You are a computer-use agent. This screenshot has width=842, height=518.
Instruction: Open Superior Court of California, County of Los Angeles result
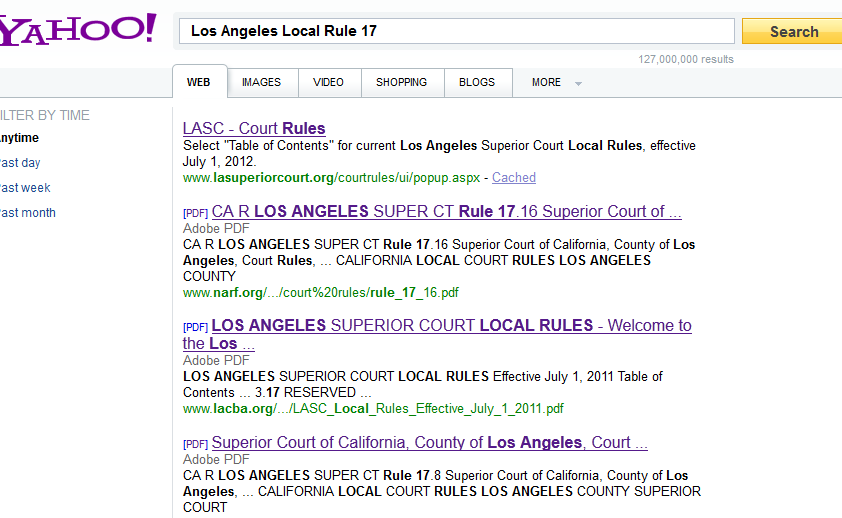(430, 442)
